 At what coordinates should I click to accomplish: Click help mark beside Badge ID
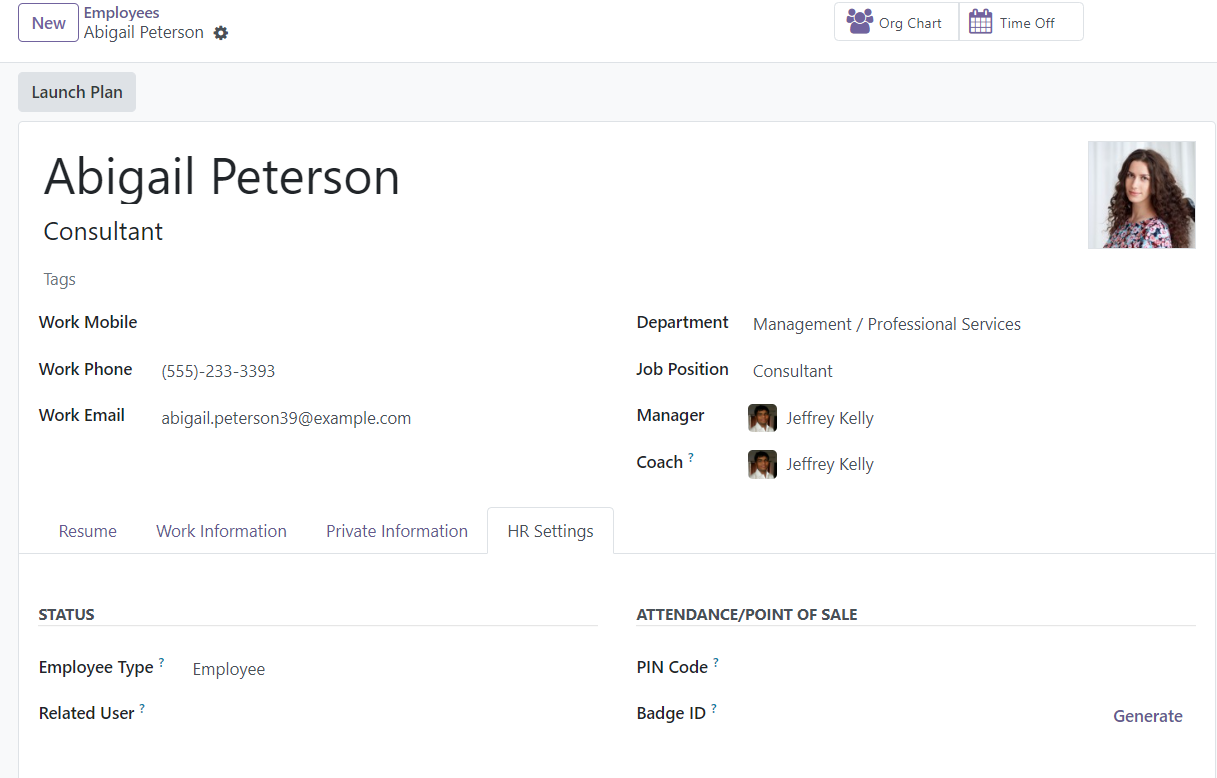pyautogui.click(x=714, y=709)
